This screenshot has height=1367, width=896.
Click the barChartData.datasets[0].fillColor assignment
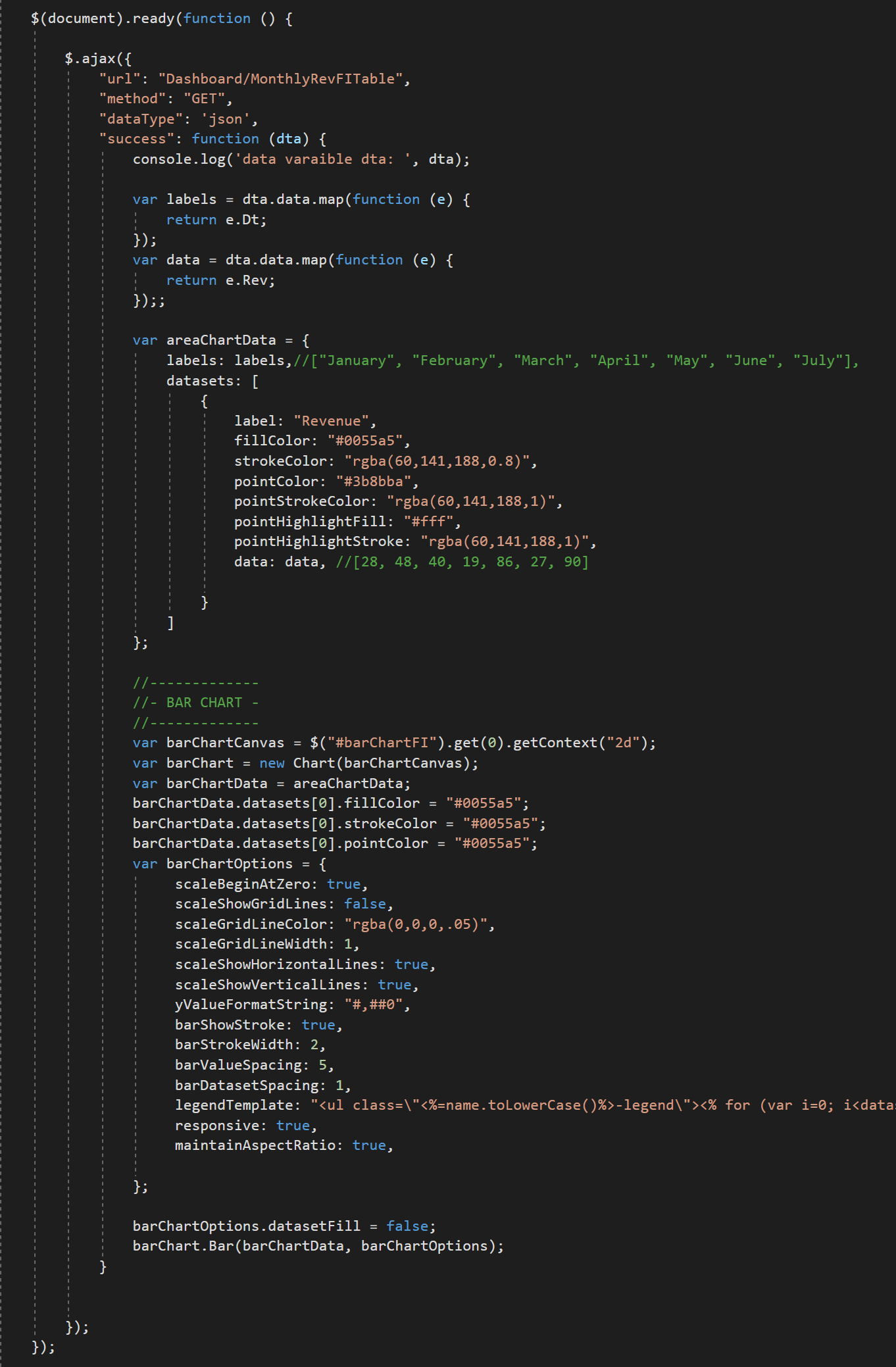pyautogui.click(x=331, y=803)
